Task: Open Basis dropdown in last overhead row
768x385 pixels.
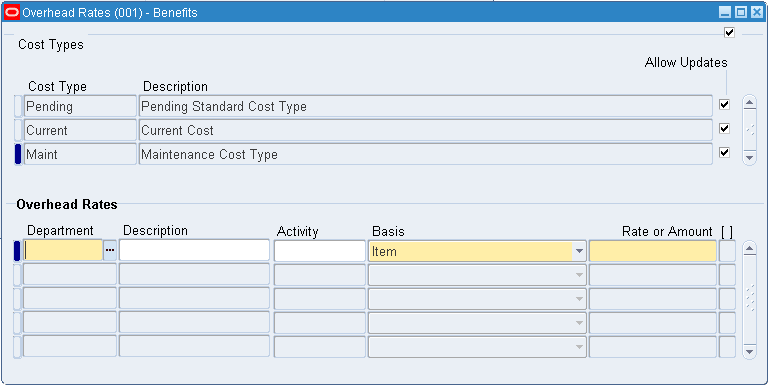Action: [579, 347]
